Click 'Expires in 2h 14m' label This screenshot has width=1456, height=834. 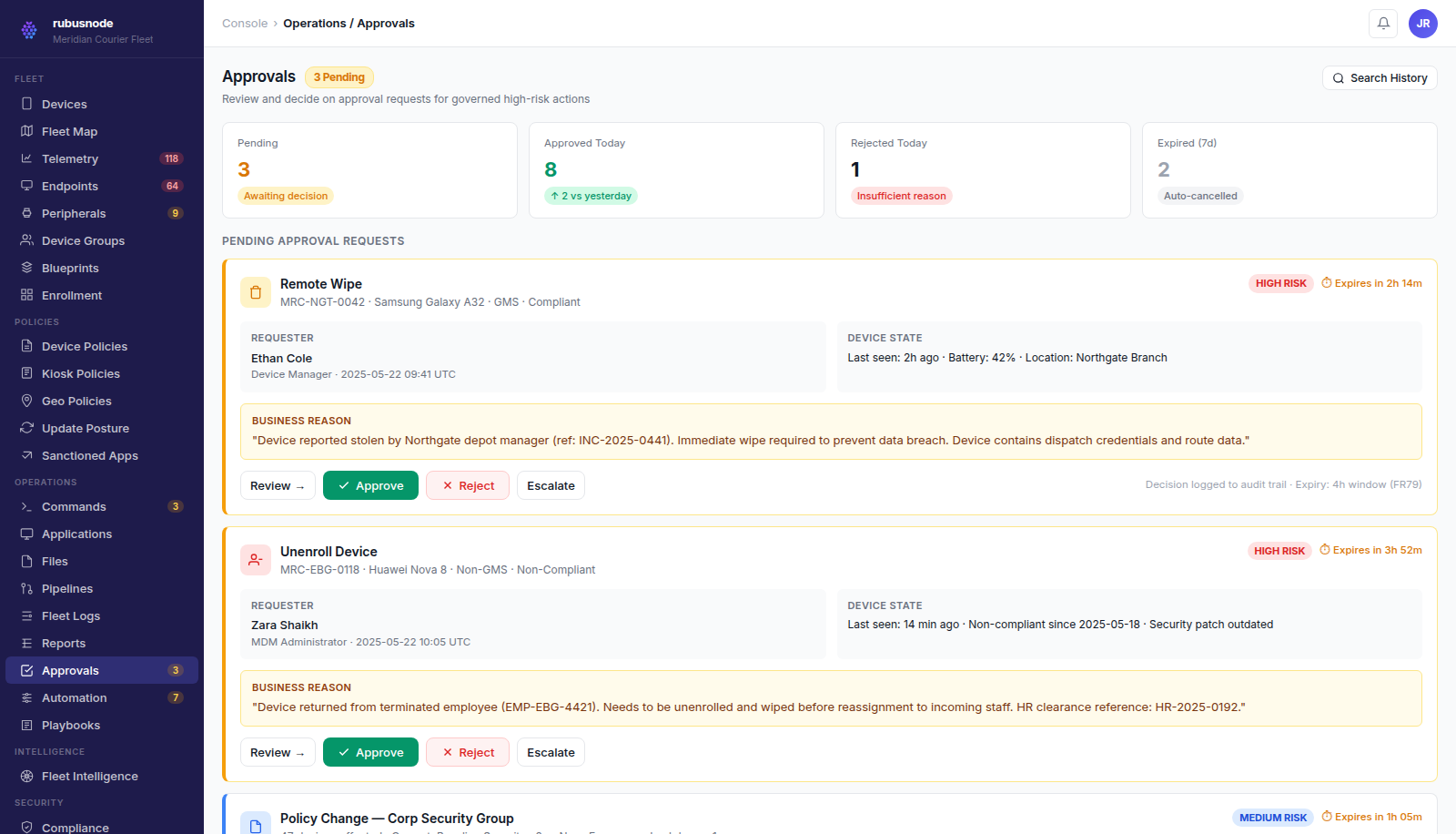tap(1371, 283)
